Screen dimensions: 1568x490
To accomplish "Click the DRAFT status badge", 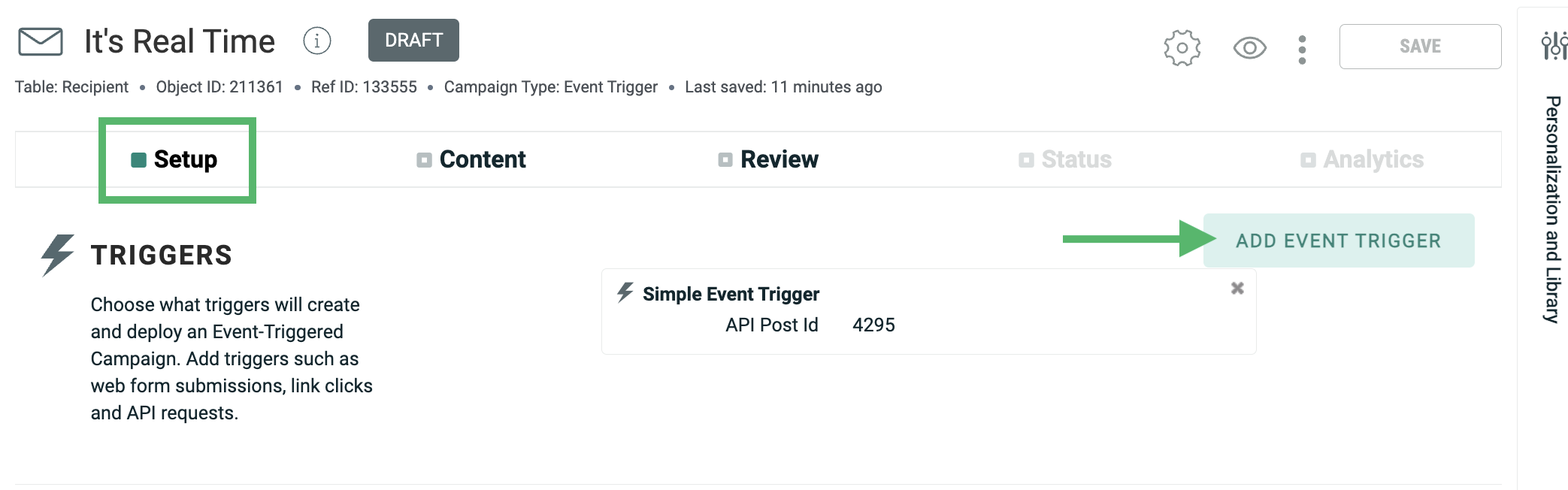I will [x=413, y=41].
